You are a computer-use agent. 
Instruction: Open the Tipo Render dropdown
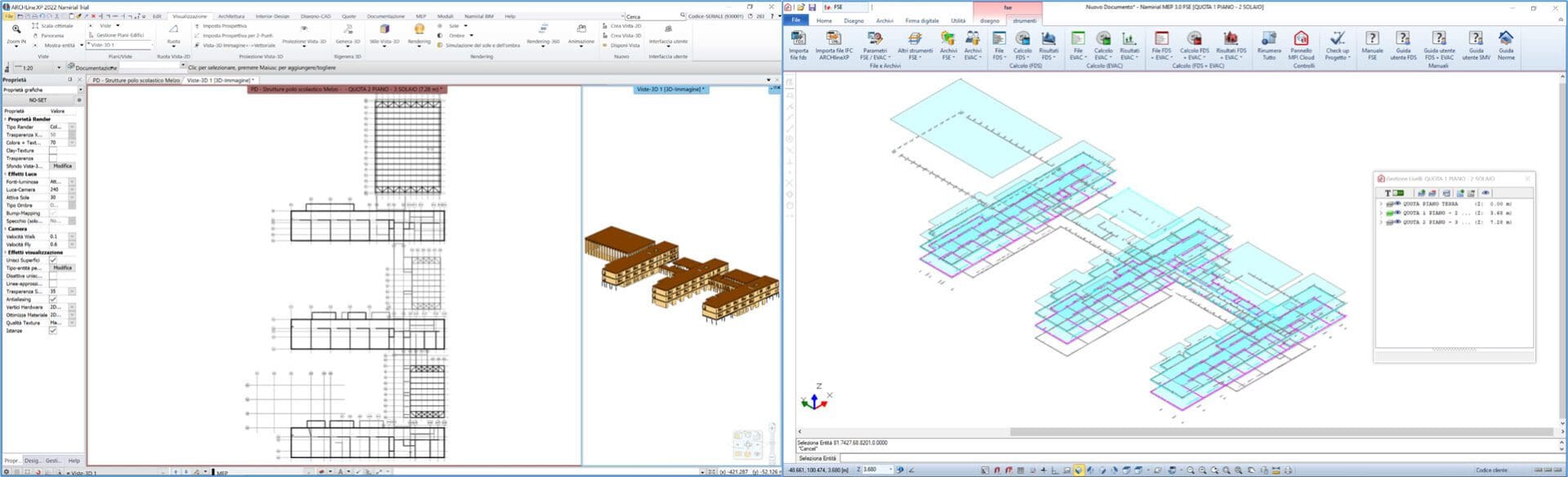click(72, 127)
